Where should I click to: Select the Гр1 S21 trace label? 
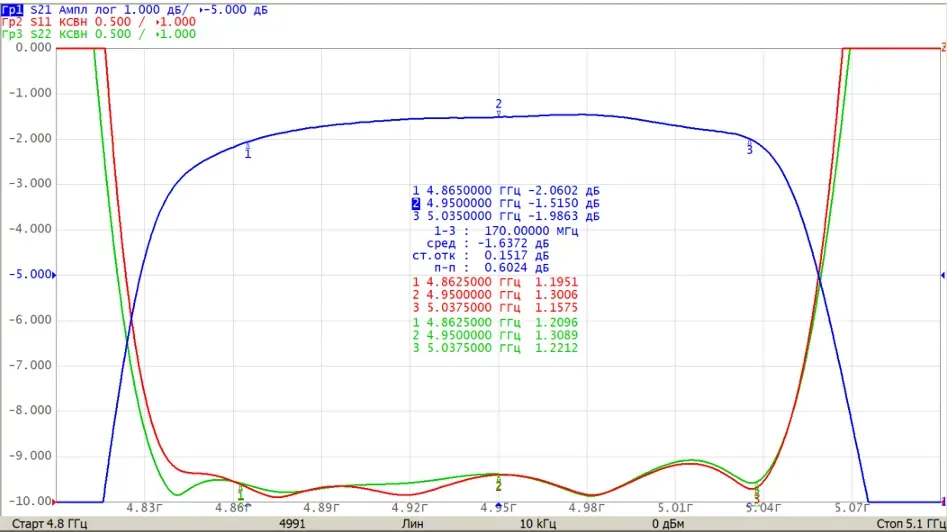(x=135, y=10)
